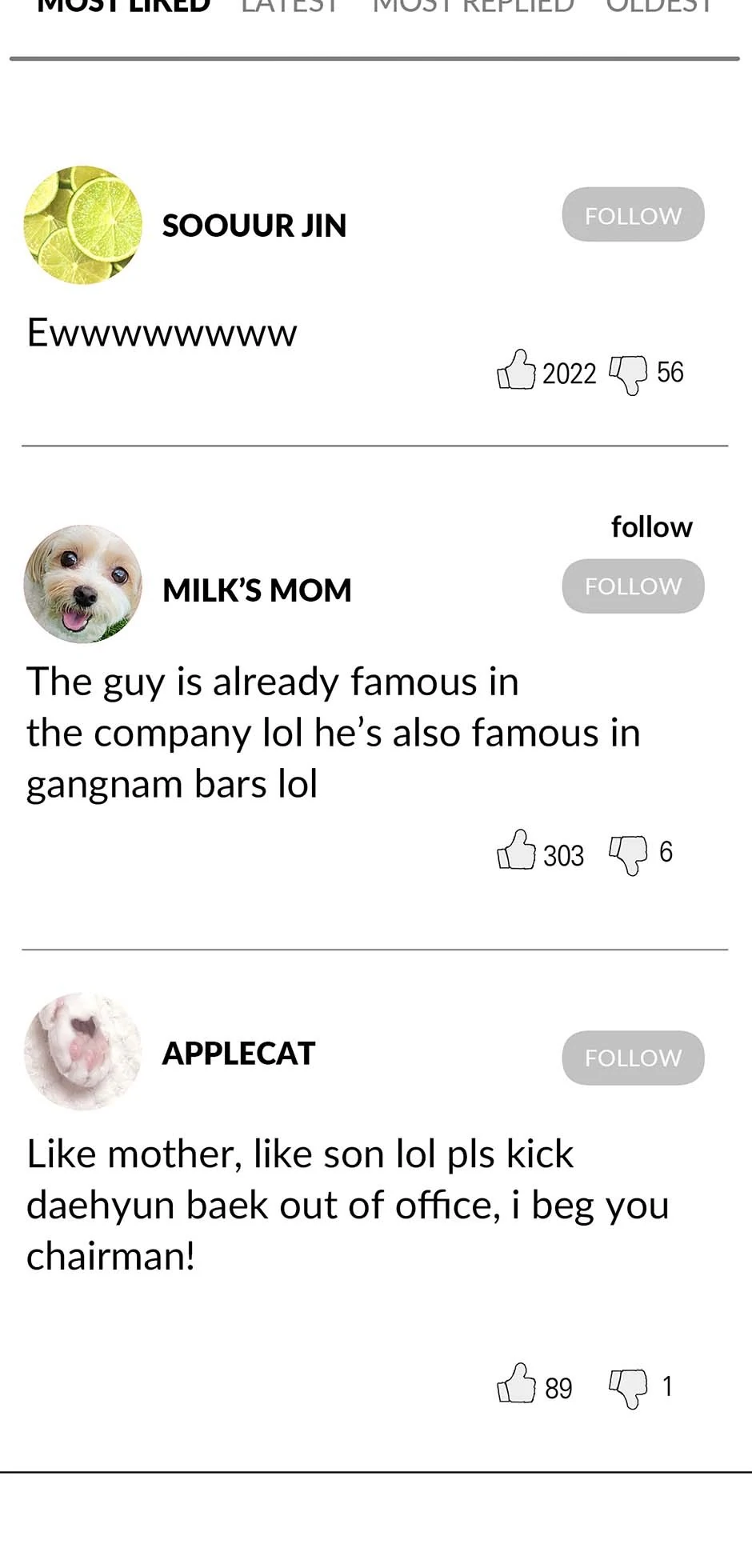
Task: Select the Oldest sorting tab
Action: point(658,6)
